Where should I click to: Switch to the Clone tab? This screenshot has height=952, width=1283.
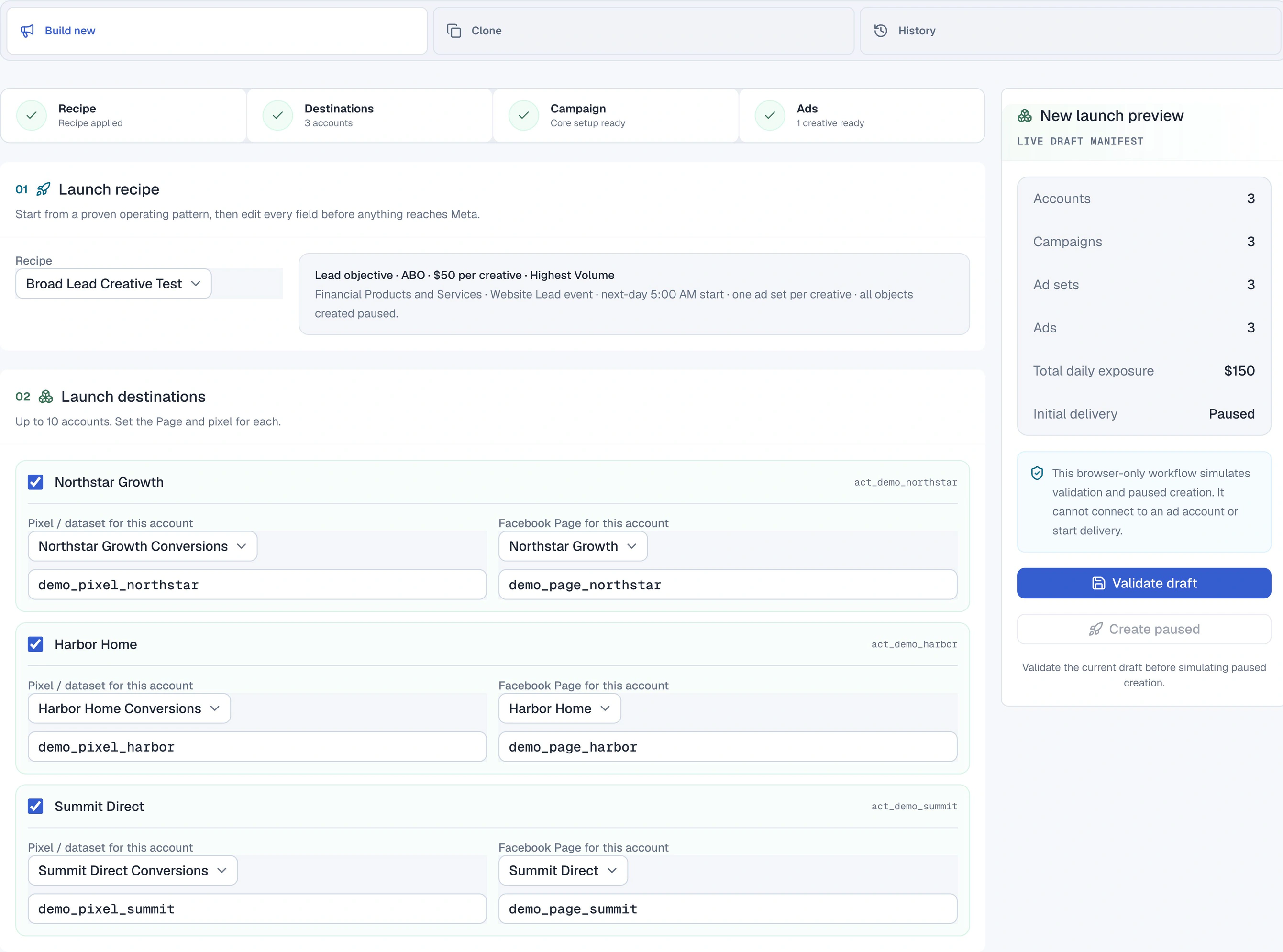[643, 31]
